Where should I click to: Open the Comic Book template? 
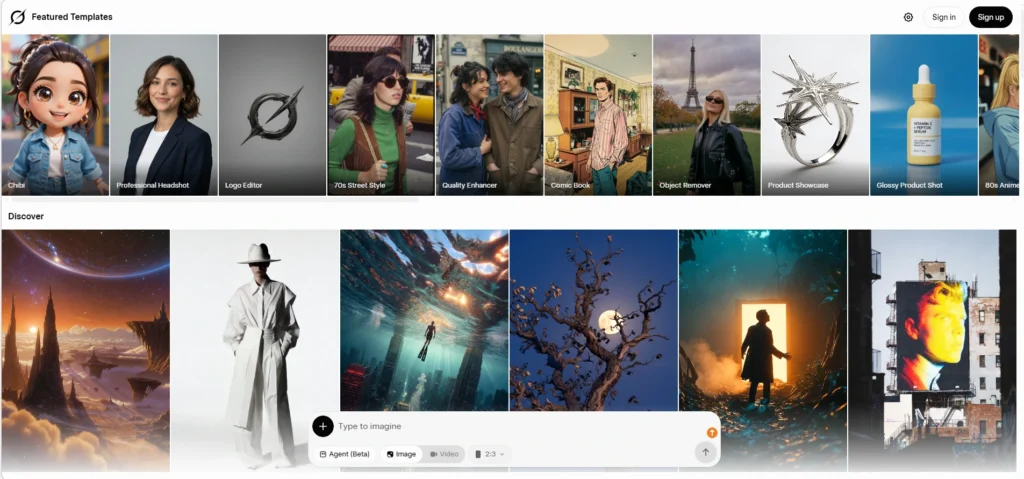[x=598, y=115]
